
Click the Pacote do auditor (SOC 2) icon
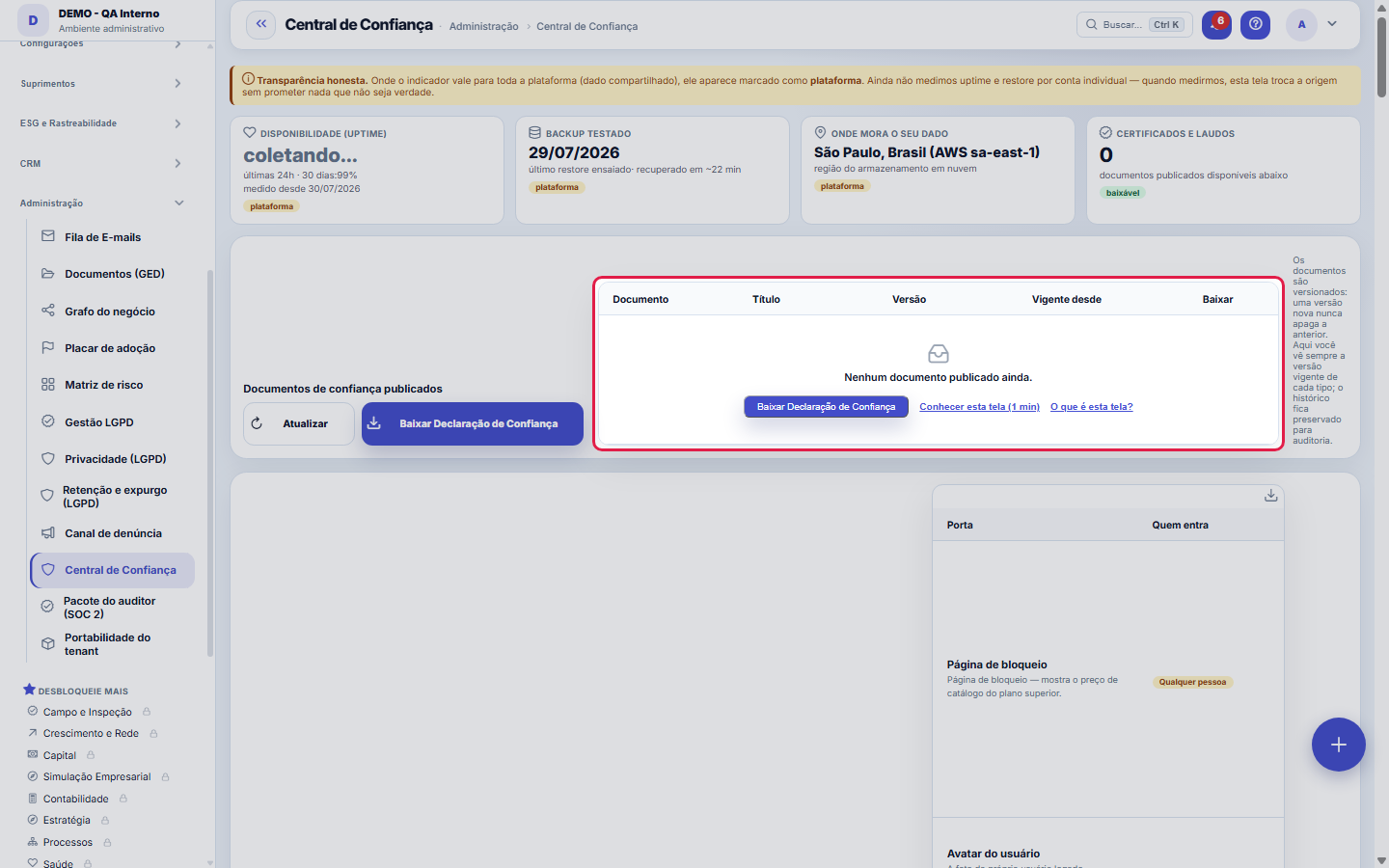coord(46,607)
